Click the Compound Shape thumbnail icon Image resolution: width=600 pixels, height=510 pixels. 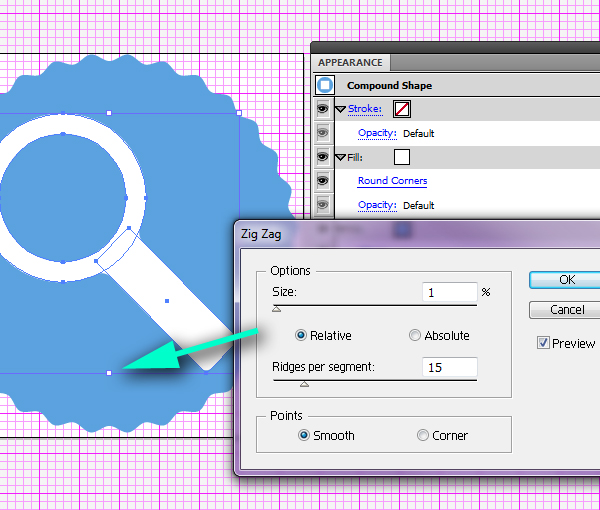324,85
